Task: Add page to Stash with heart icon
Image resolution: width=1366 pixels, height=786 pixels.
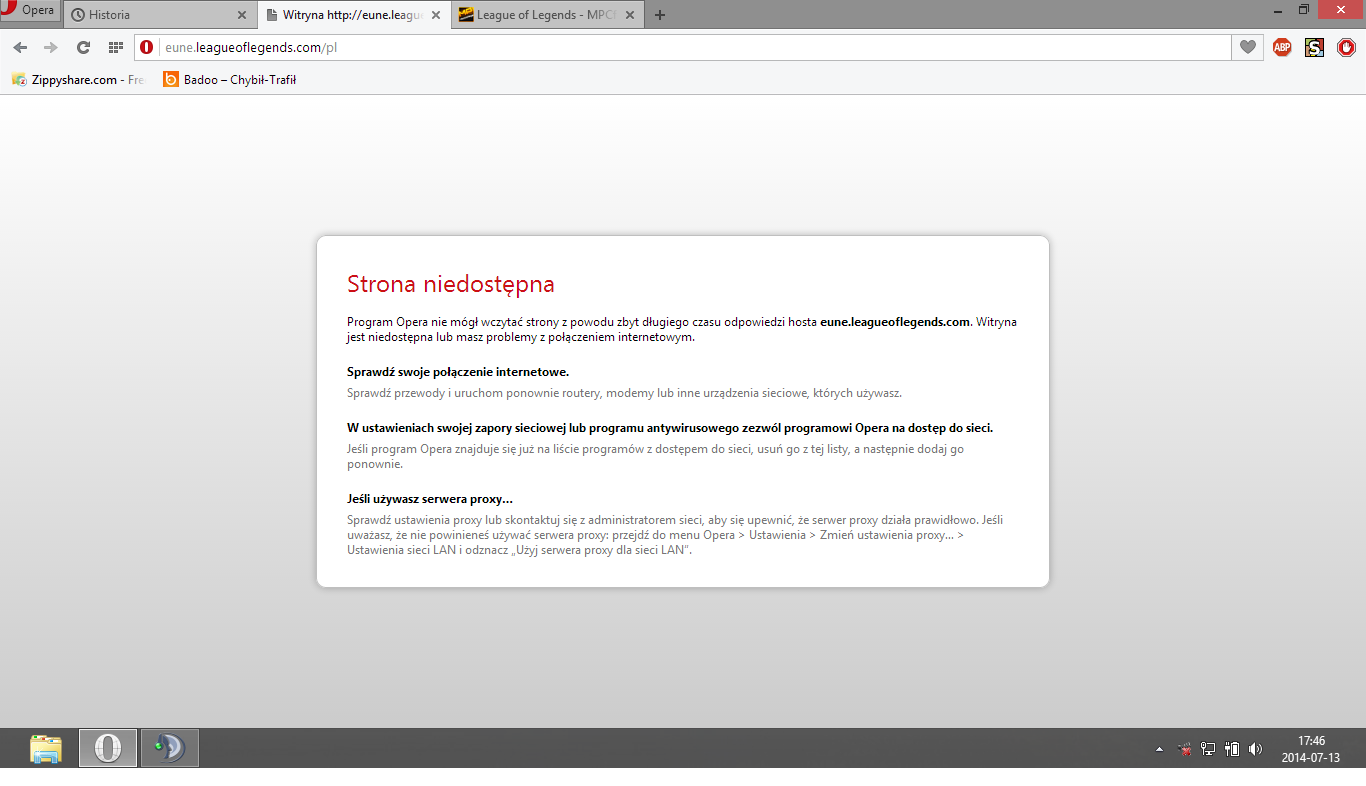Action: point(1247,47)
